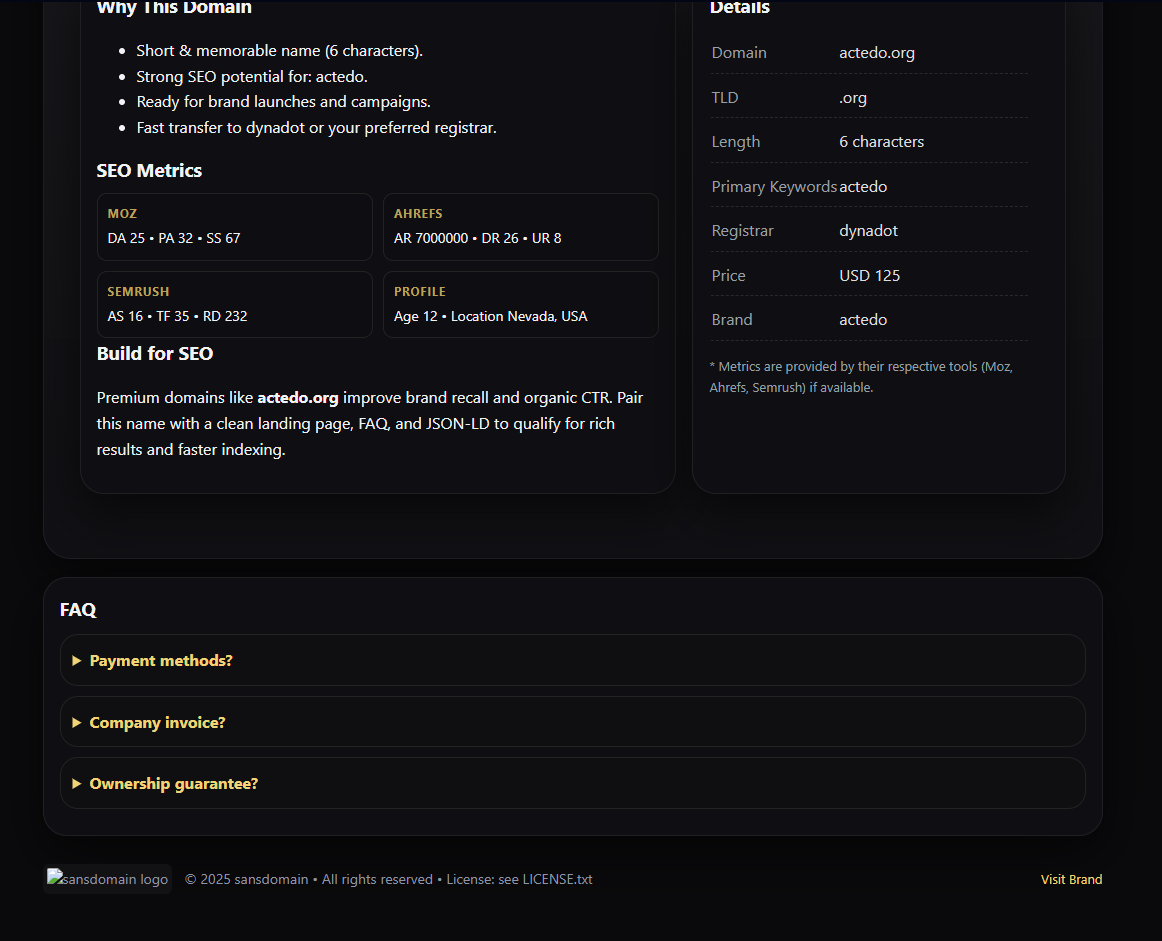Screen dimensions: 1162x941
Task: Select the AHREFS metrics card
Action: [520, 227]
